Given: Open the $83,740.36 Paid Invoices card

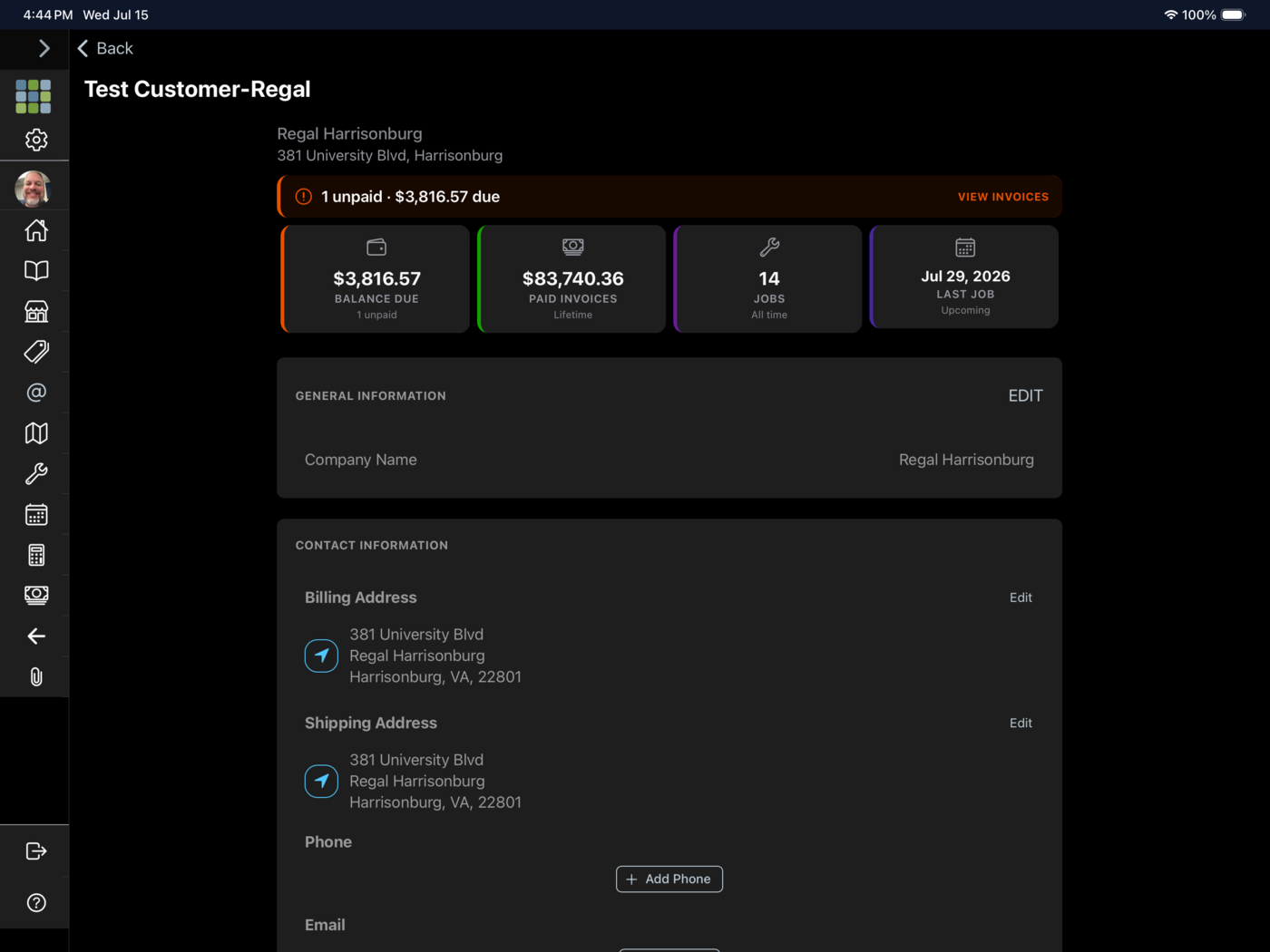Looking at the screenshot, I should pos(572,279).
